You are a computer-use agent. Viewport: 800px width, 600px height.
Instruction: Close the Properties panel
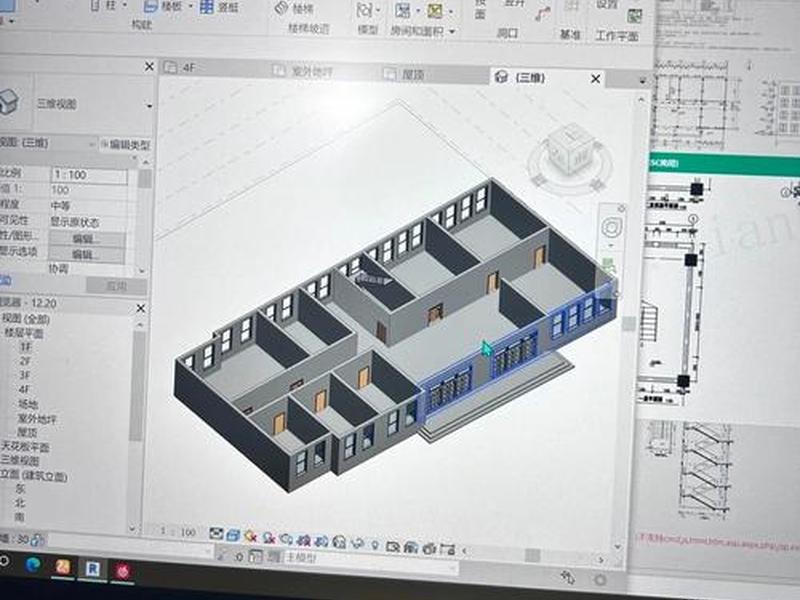149,66
